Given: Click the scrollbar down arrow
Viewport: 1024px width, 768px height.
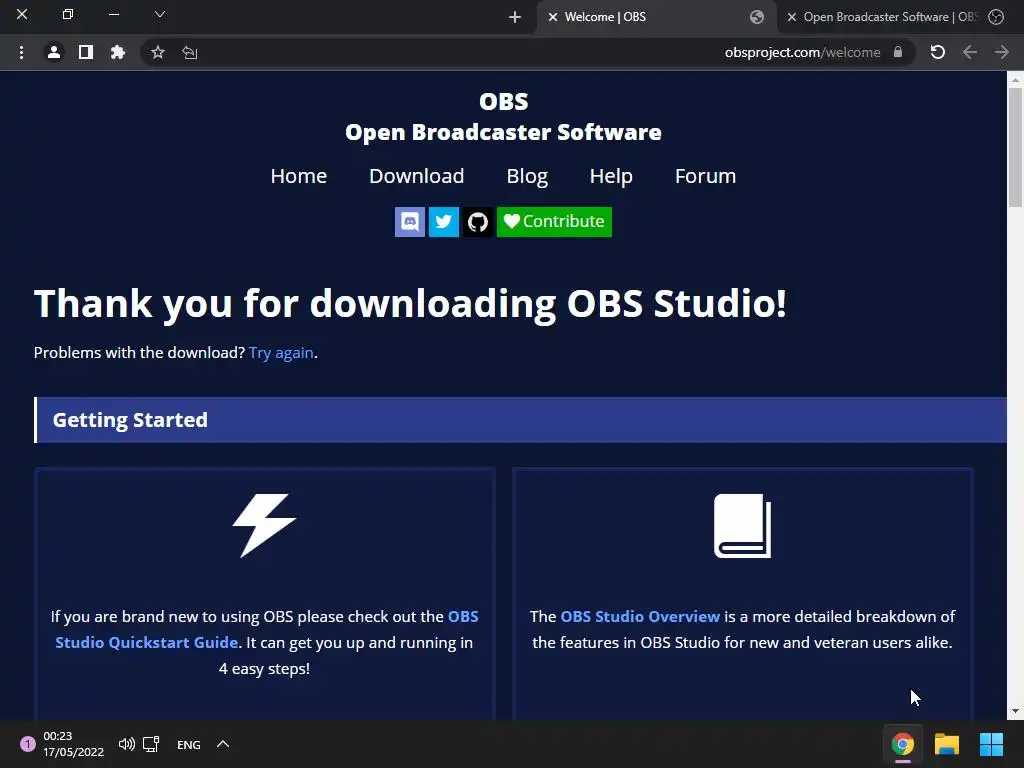Looking at the screenshot, I should click(x=1015, y=711).
